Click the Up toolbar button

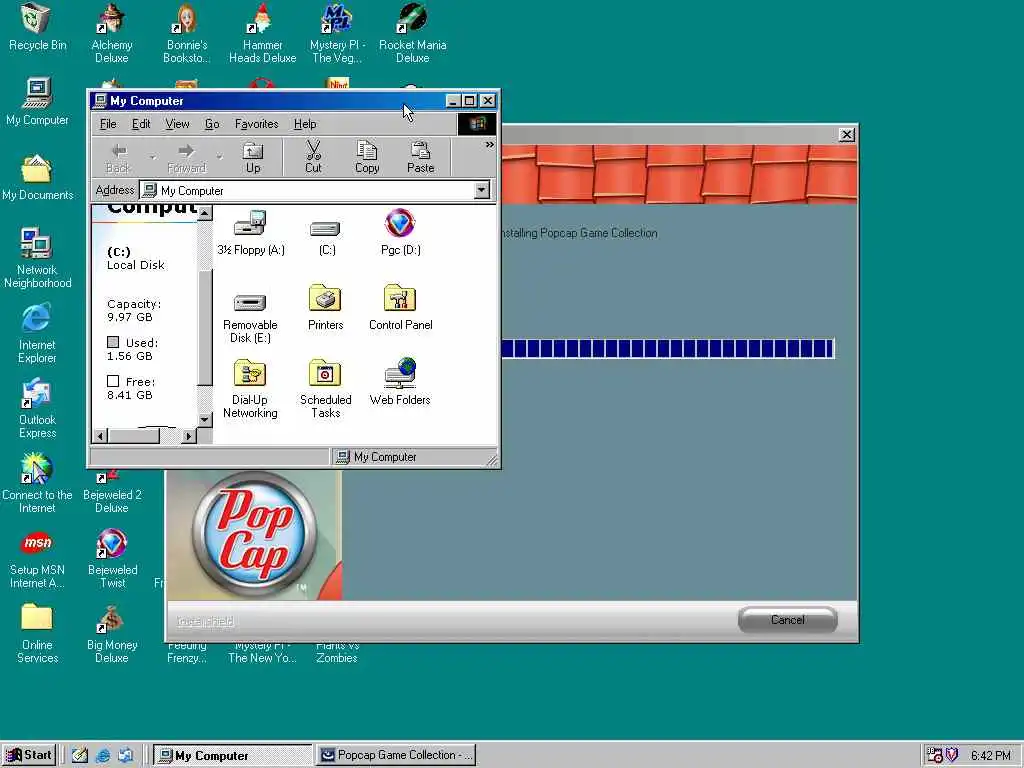(x=253, y=157)
